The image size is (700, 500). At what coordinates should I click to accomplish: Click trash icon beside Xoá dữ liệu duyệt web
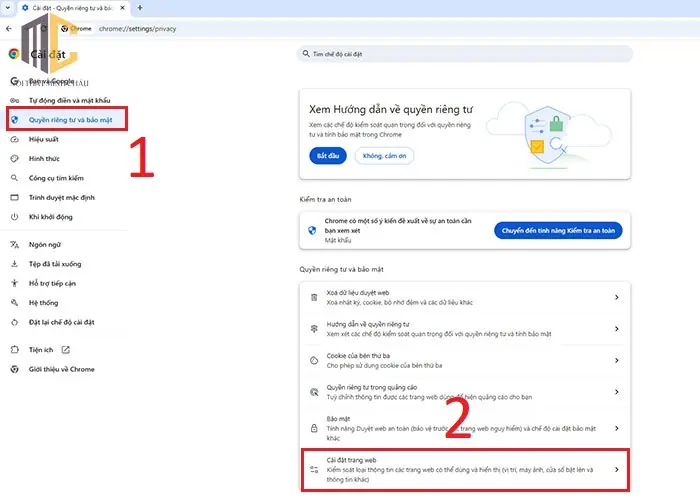coord(314,297)
